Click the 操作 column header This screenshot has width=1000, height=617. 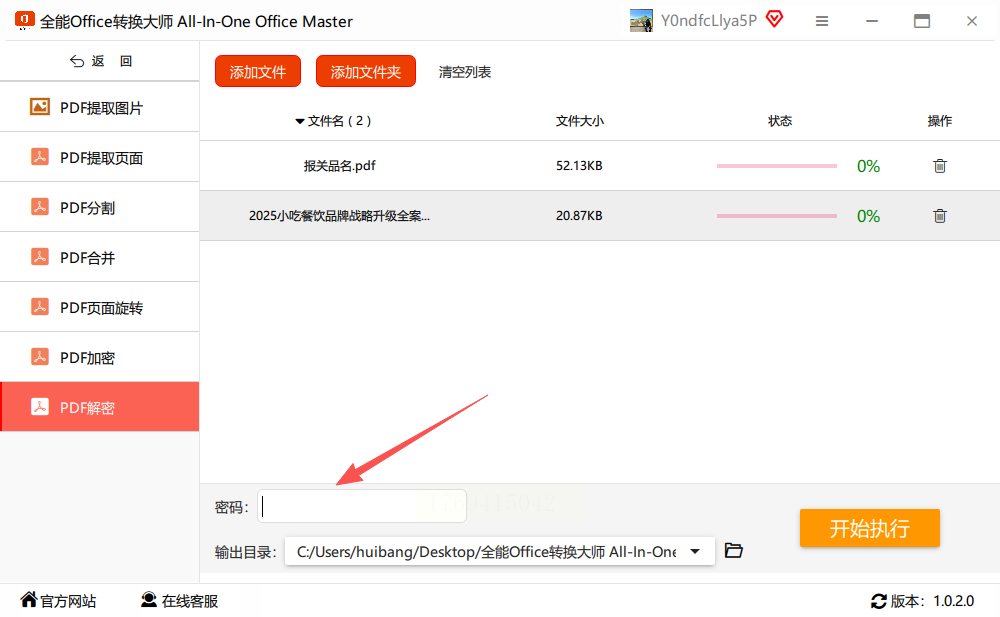pos(939,121)
